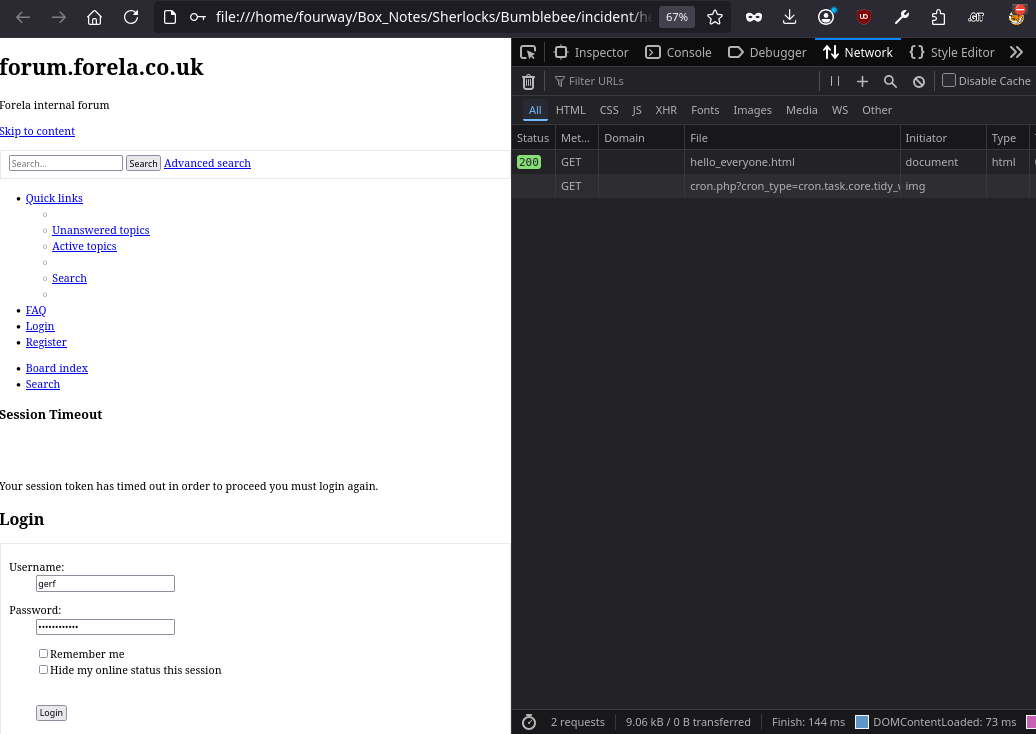The width and height of the screenshot is (1036, 734).
Task: Enable Disable Cache checkbox
Action: 949,80
